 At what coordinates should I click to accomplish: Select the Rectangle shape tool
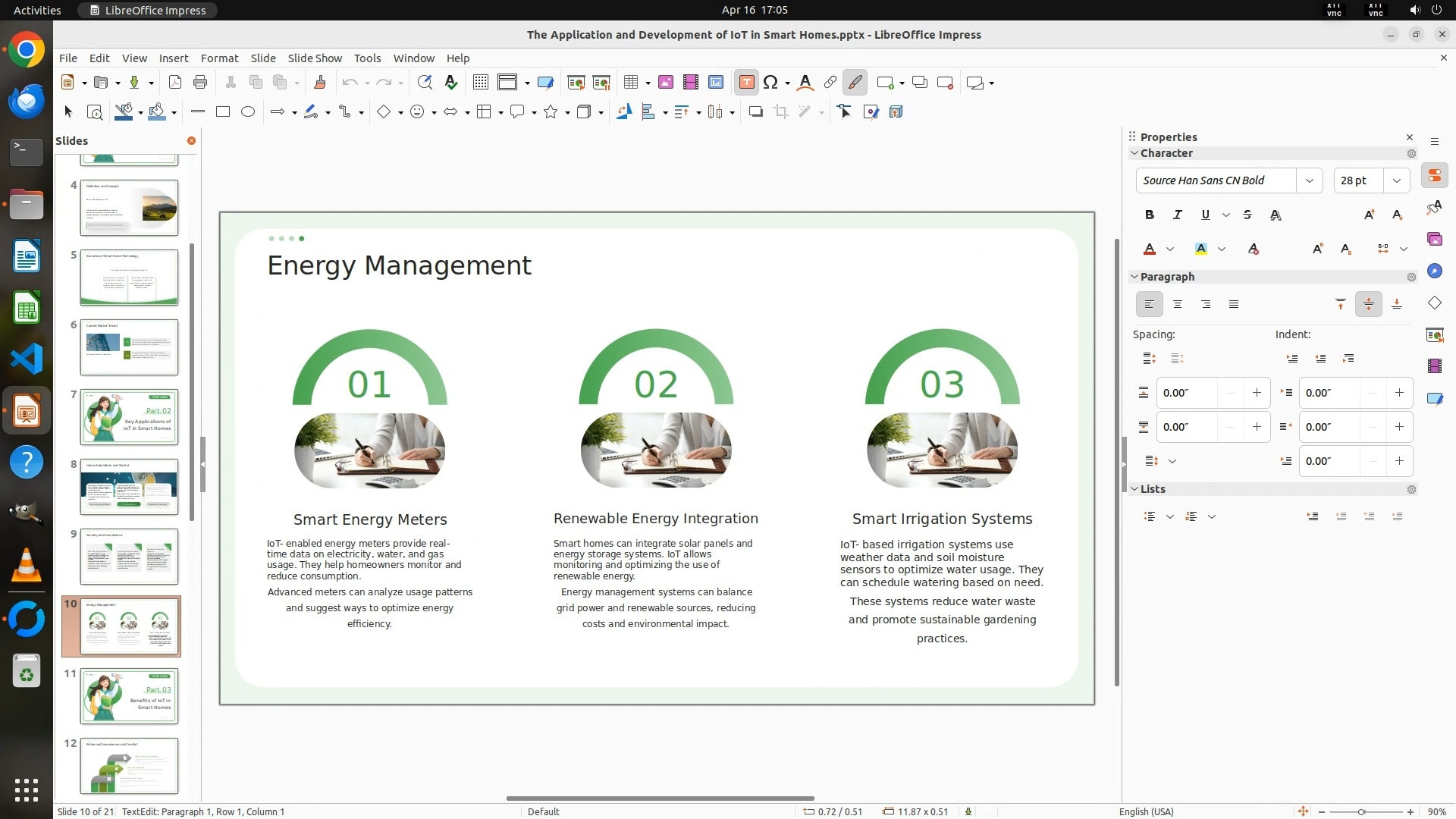click(222, 112)
